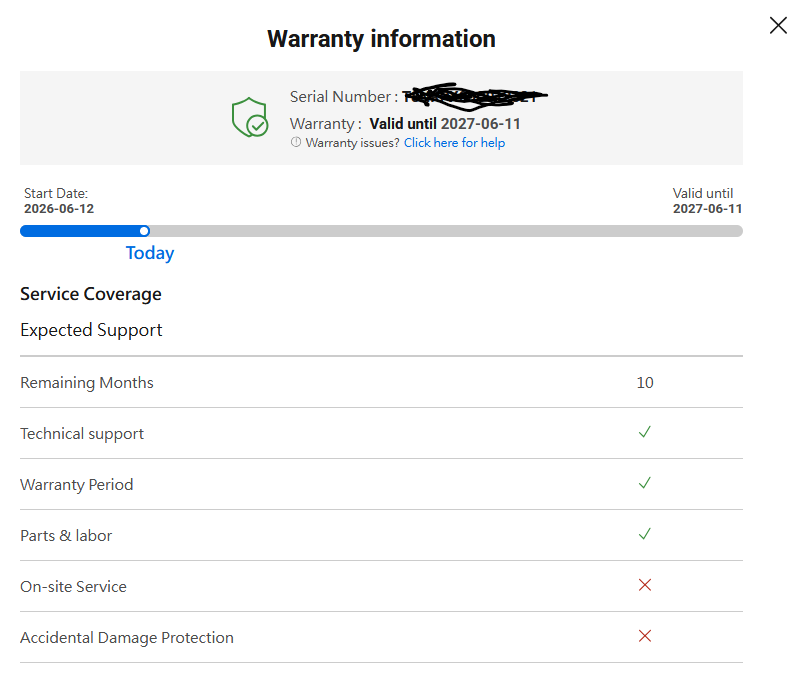This screenshot has height=686, width=797.
Task: Click the Today label under the timeline
Action: pyautogui.click(x=150, y=253)
